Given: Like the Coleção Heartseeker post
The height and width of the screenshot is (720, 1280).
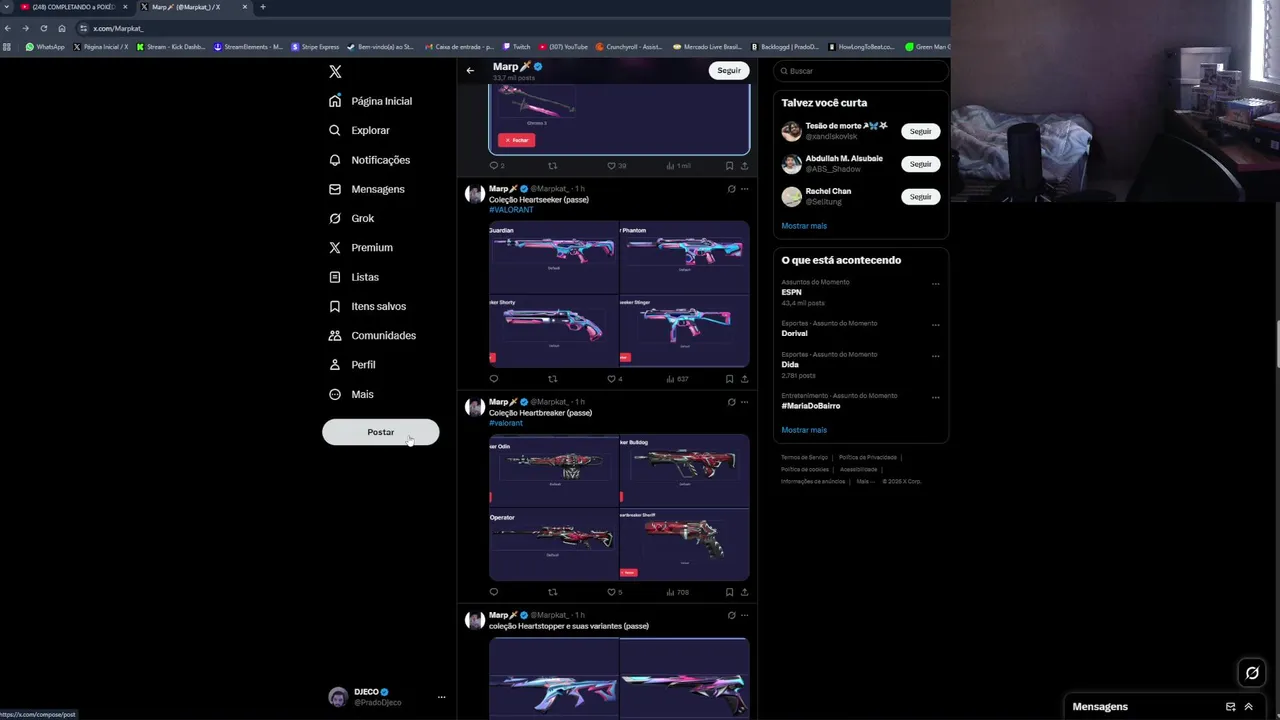Looking at the screenshot, I should (614, 379).
